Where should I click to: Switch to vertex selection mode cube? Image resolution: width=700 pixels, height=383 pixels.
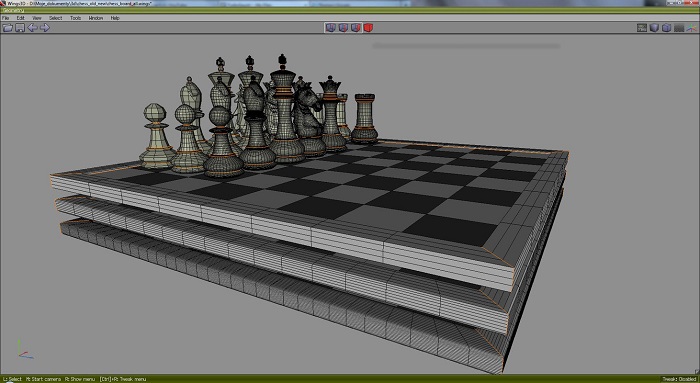[x=330, y=28]
